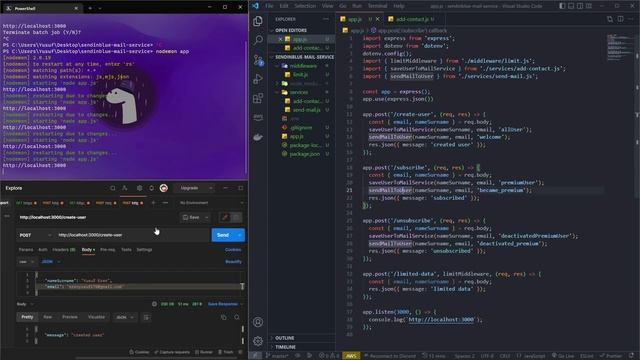Switch to the Params request tab
Viewport: 640px width, 360px height.
pyautogui.click(x=26, y=249)
